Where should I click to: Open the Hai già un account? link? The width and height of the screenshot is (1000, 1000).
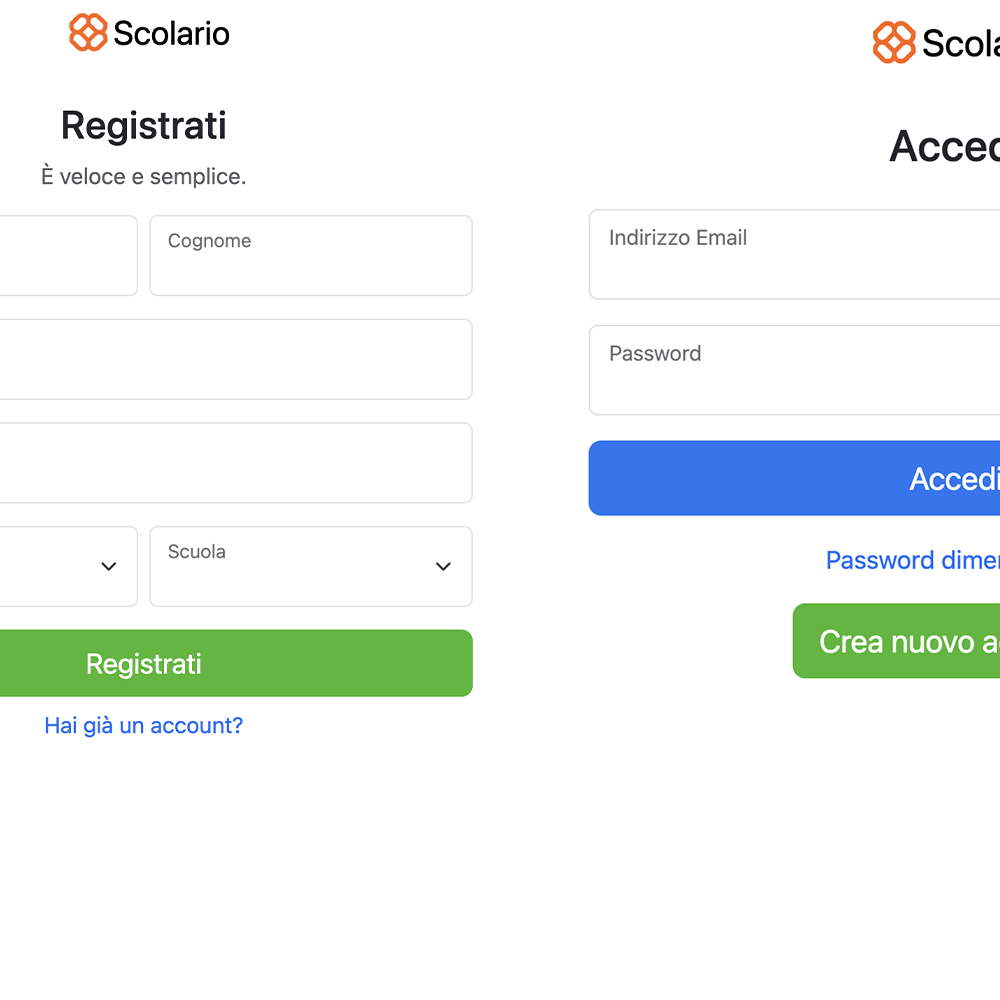[143, 726]
